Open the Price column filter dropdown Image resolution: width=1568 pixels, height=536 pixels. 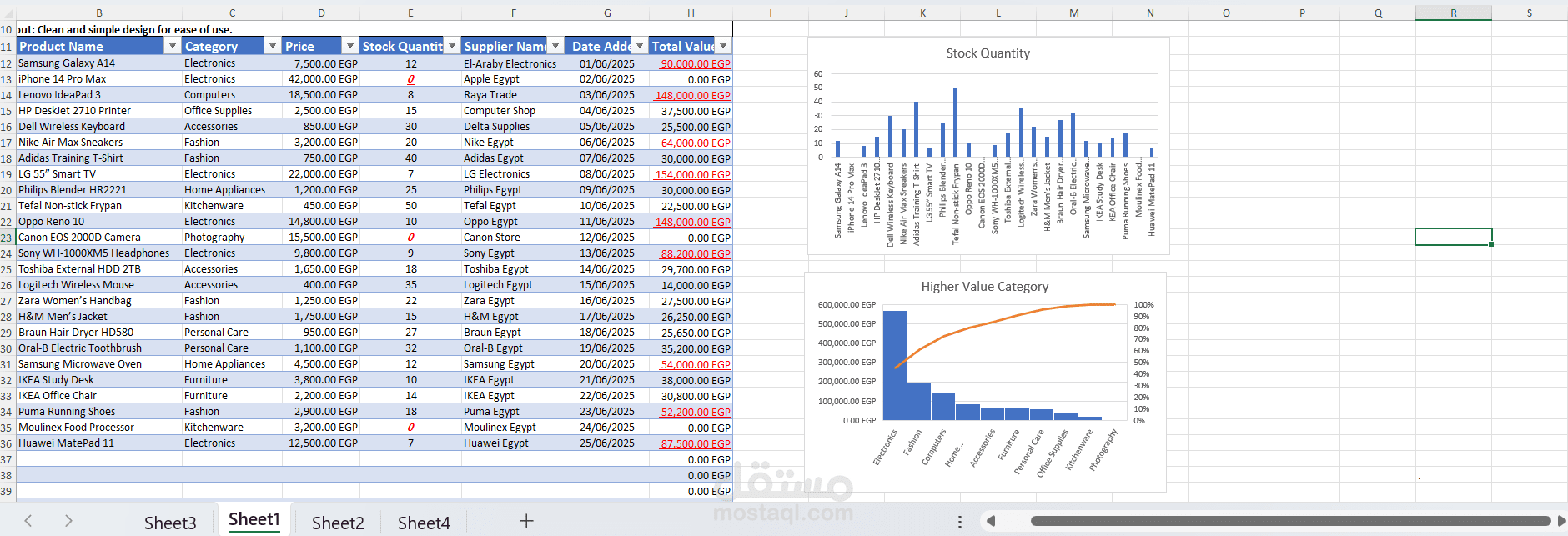coord(350,46)
